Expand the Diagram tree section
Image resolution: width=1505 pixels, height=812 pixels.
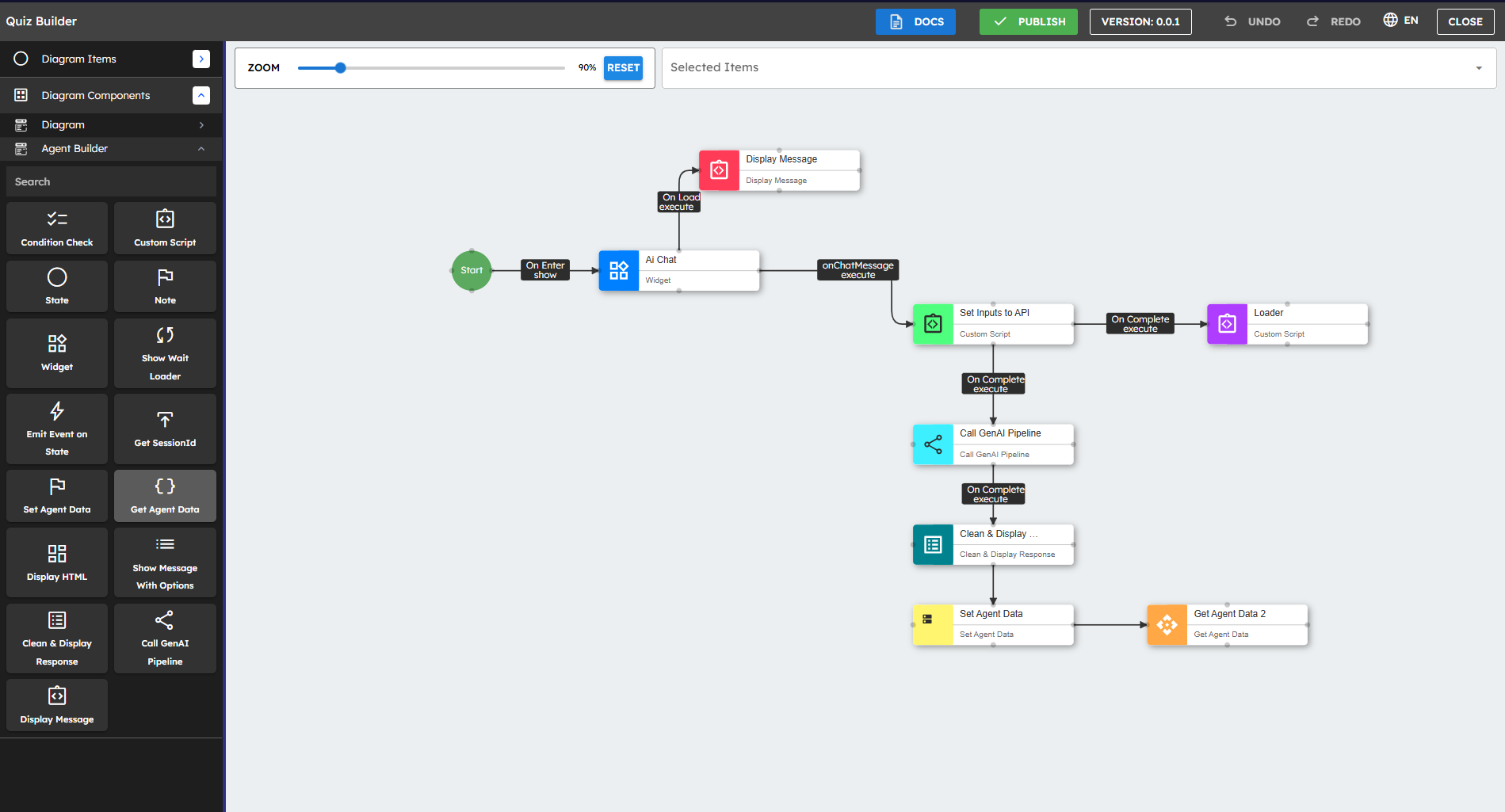[201, 125]
